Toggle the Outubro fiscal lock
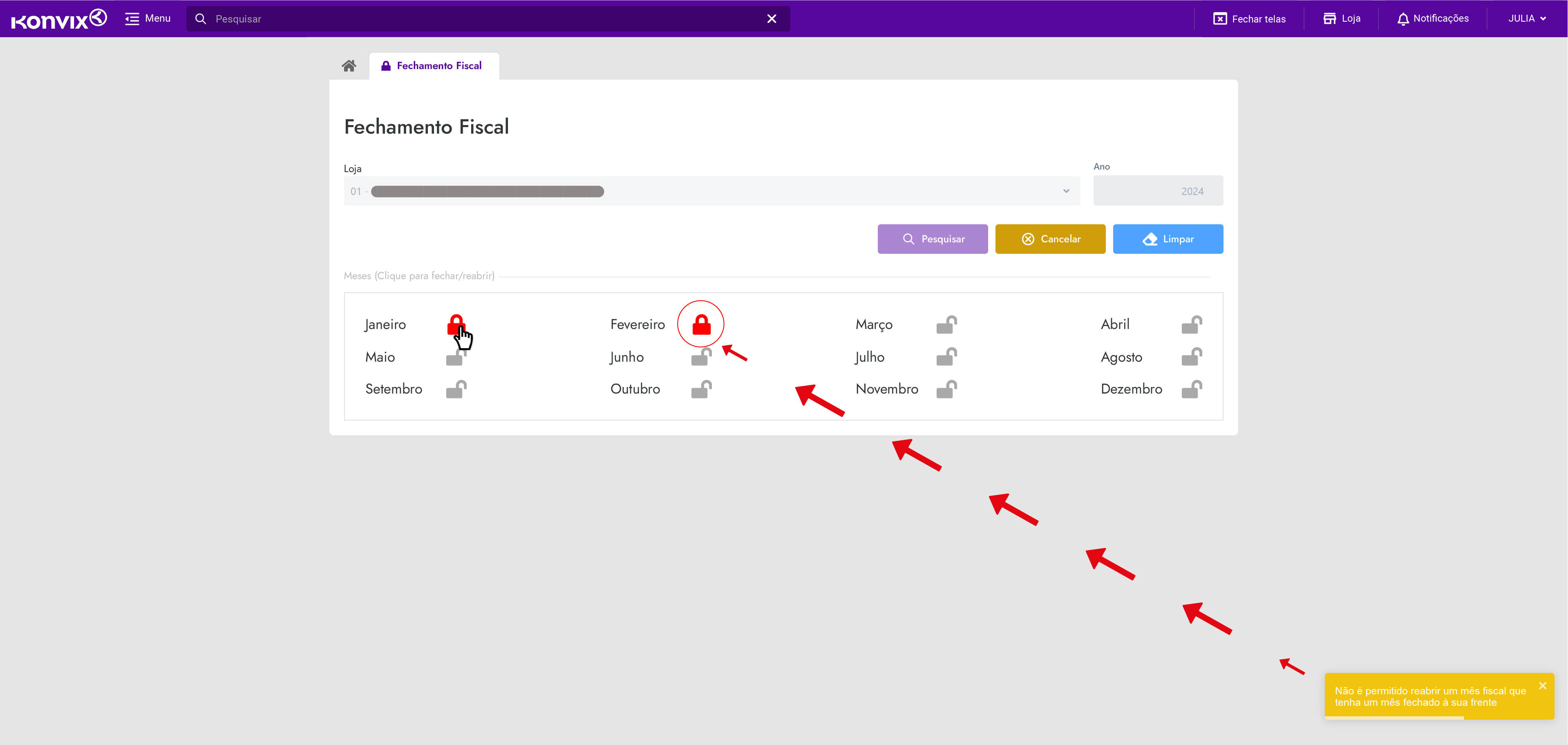This screenshot has width=1568, height=745. click(x=701, y=389)
